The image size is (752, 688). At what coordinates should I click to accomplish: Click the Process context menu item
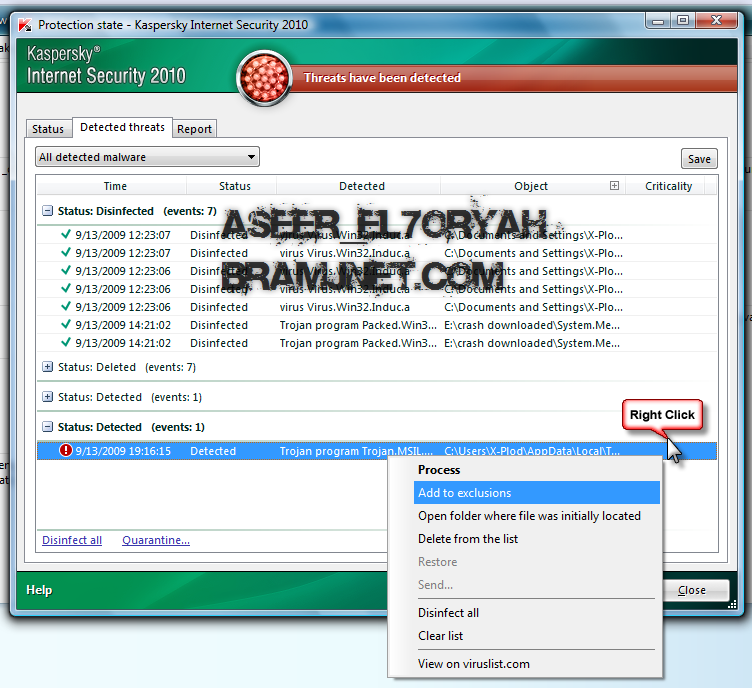point(439,470)
